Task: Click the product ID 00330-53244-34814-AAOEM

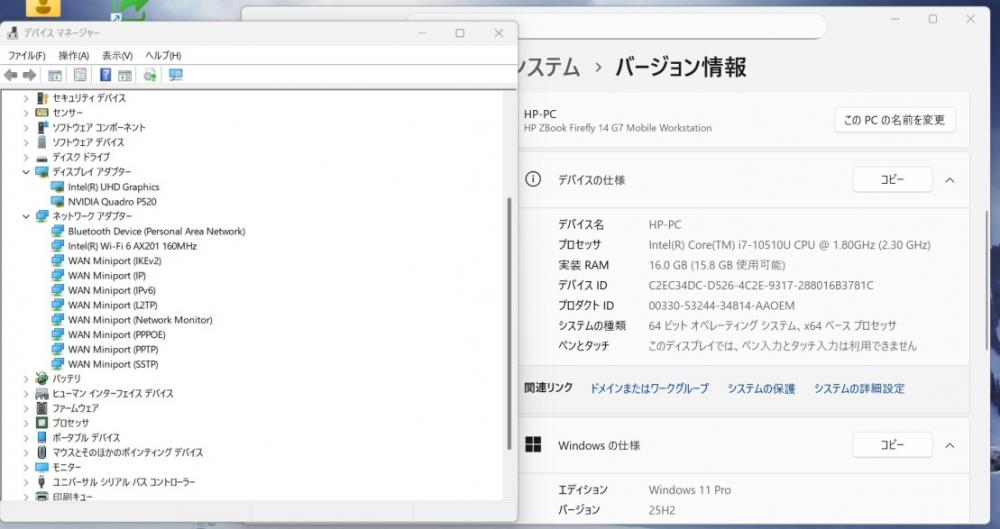Action: [721, 306]
